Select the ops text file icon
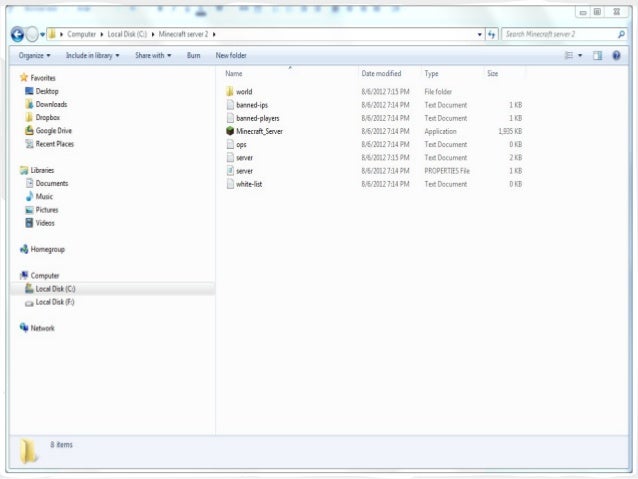The height and width of the screenshot is (479, 638). click(230, 144)
